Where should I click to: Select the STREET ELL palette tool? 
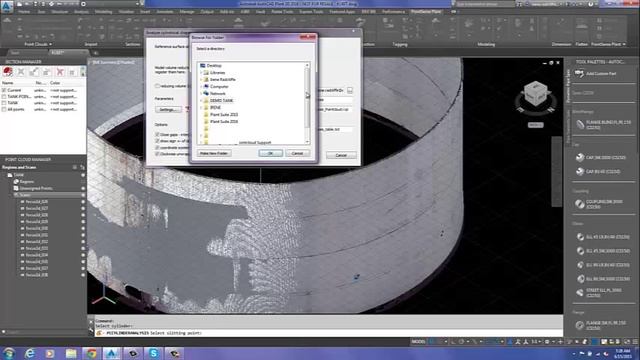pos(599,293)
